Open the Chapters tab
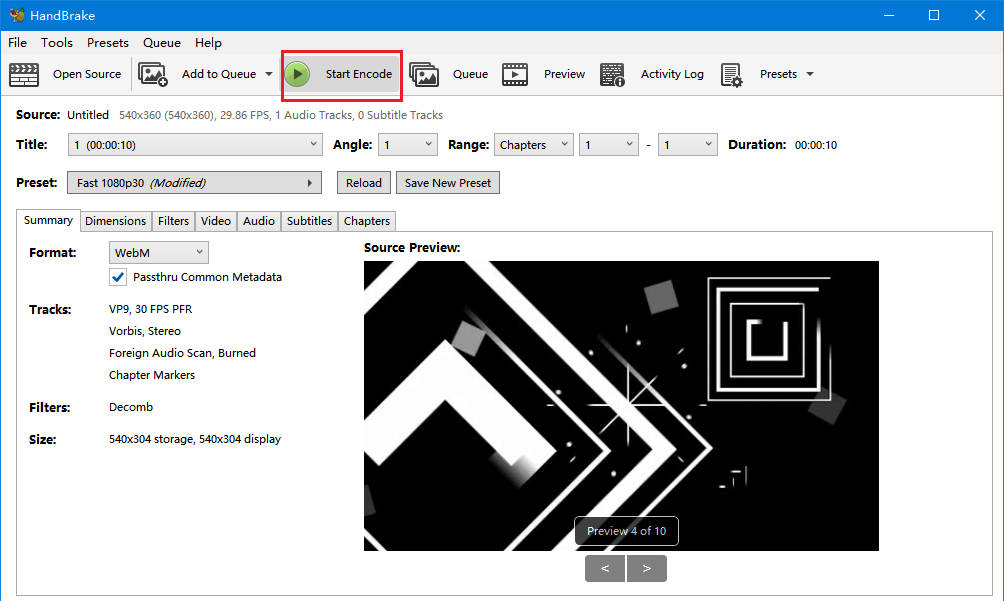 point(367,221)
